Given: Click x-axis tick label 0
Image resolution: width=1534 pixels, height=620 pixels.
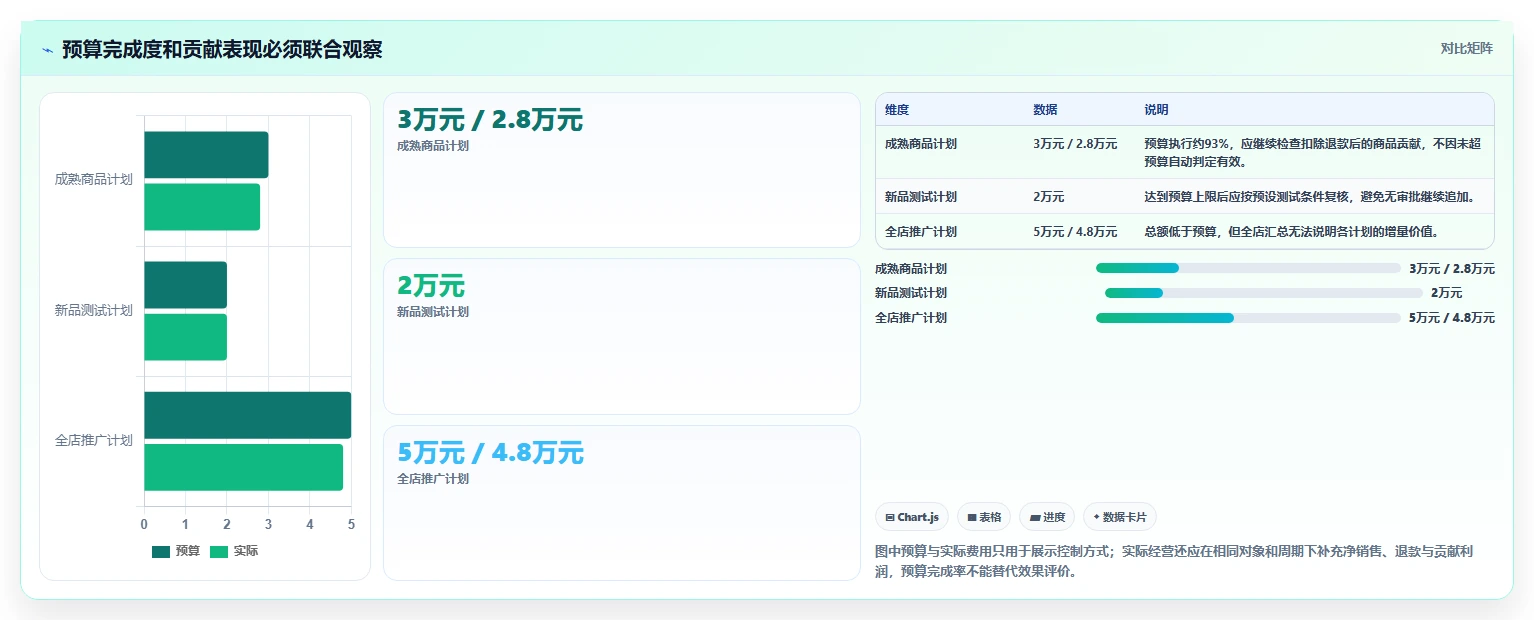Looking at the screenshot, I should tap(144, 525).
